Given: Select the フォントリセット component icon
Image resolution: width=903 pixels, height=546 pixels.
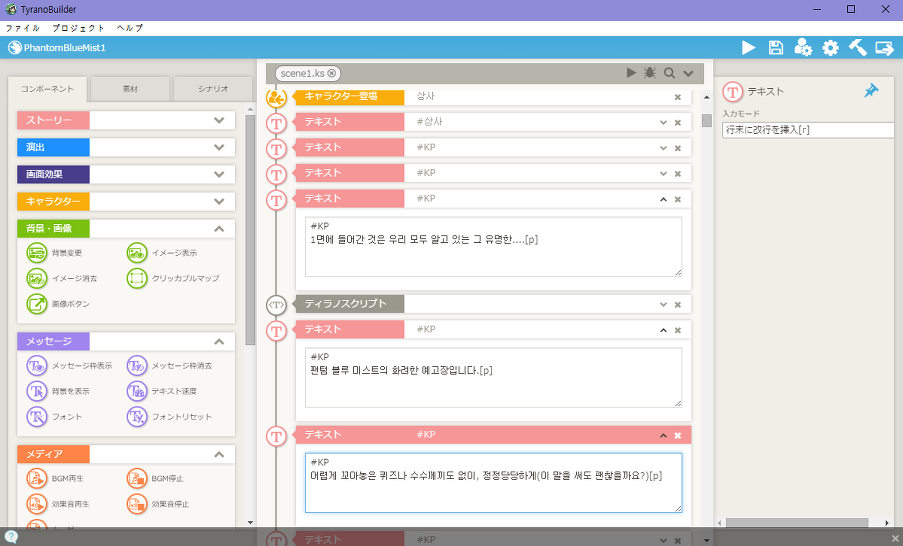Looking at the screenshot, I should tap(137, 416).
